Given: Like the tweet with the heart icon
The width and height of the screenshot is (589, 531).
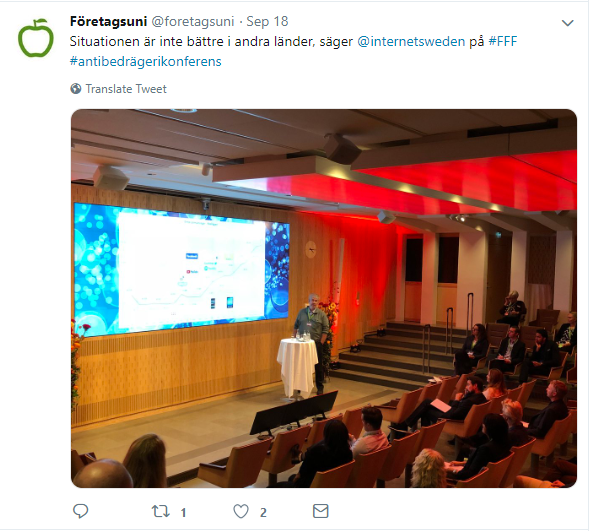Looking at the screenshot, I should point(241,511).
